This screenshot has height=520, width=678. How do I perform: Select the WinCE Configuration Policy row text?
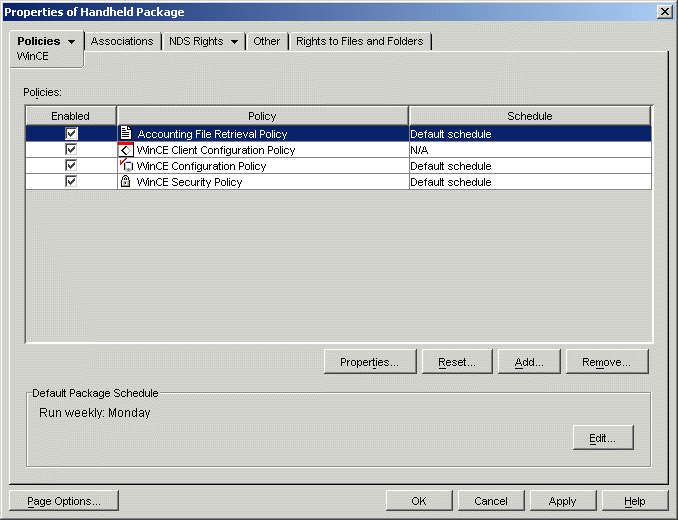click(x=201, y=166)
